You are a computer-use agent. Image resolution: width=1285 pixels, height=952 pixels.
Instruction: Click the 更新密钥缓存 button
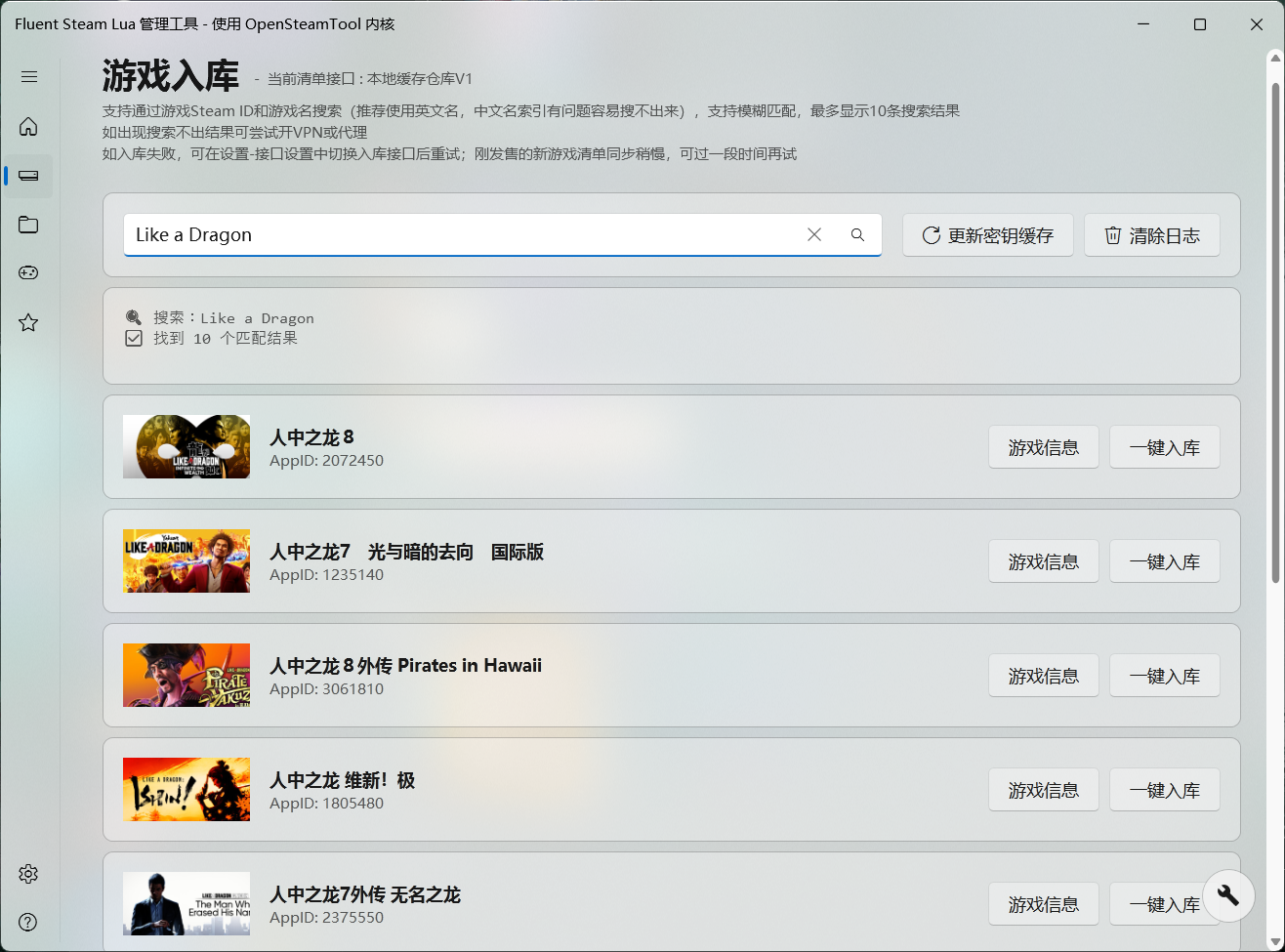[x=988, y=235]
